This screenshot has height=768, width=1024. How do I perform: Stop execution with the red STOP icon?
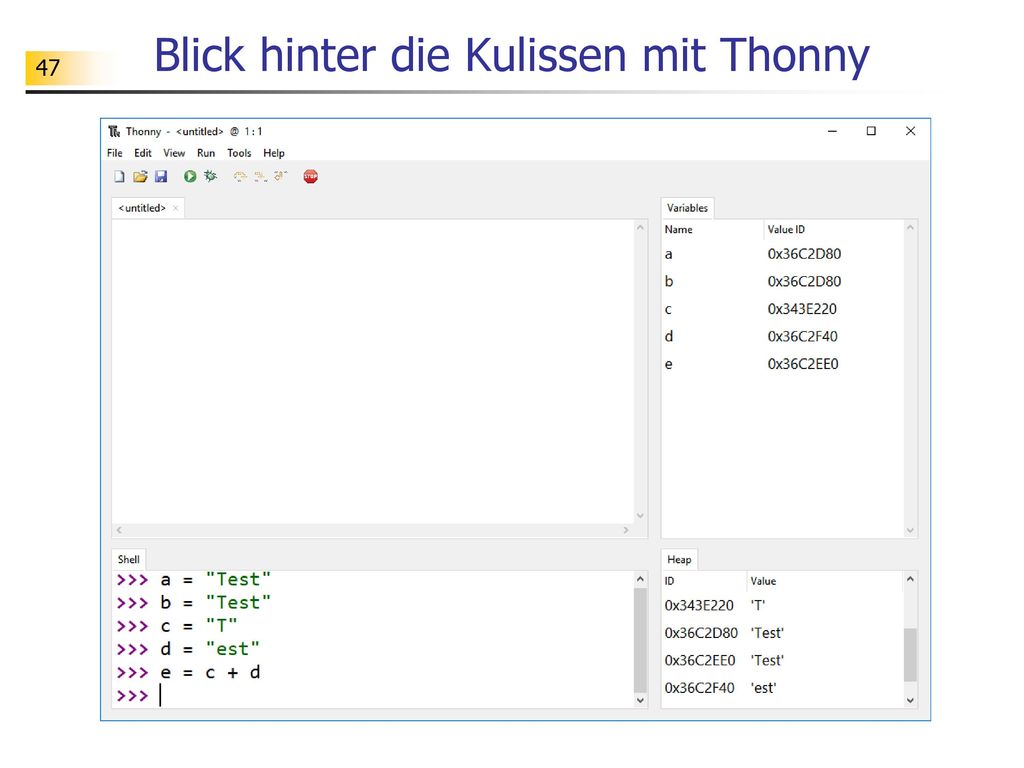tap(311, 176)
